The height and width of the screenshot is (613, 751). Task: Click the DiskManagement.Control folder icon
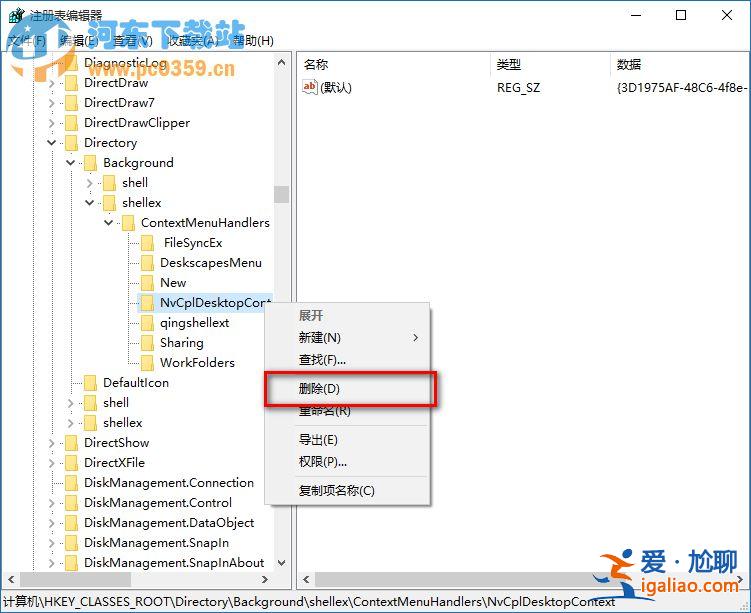coord(71,503)
